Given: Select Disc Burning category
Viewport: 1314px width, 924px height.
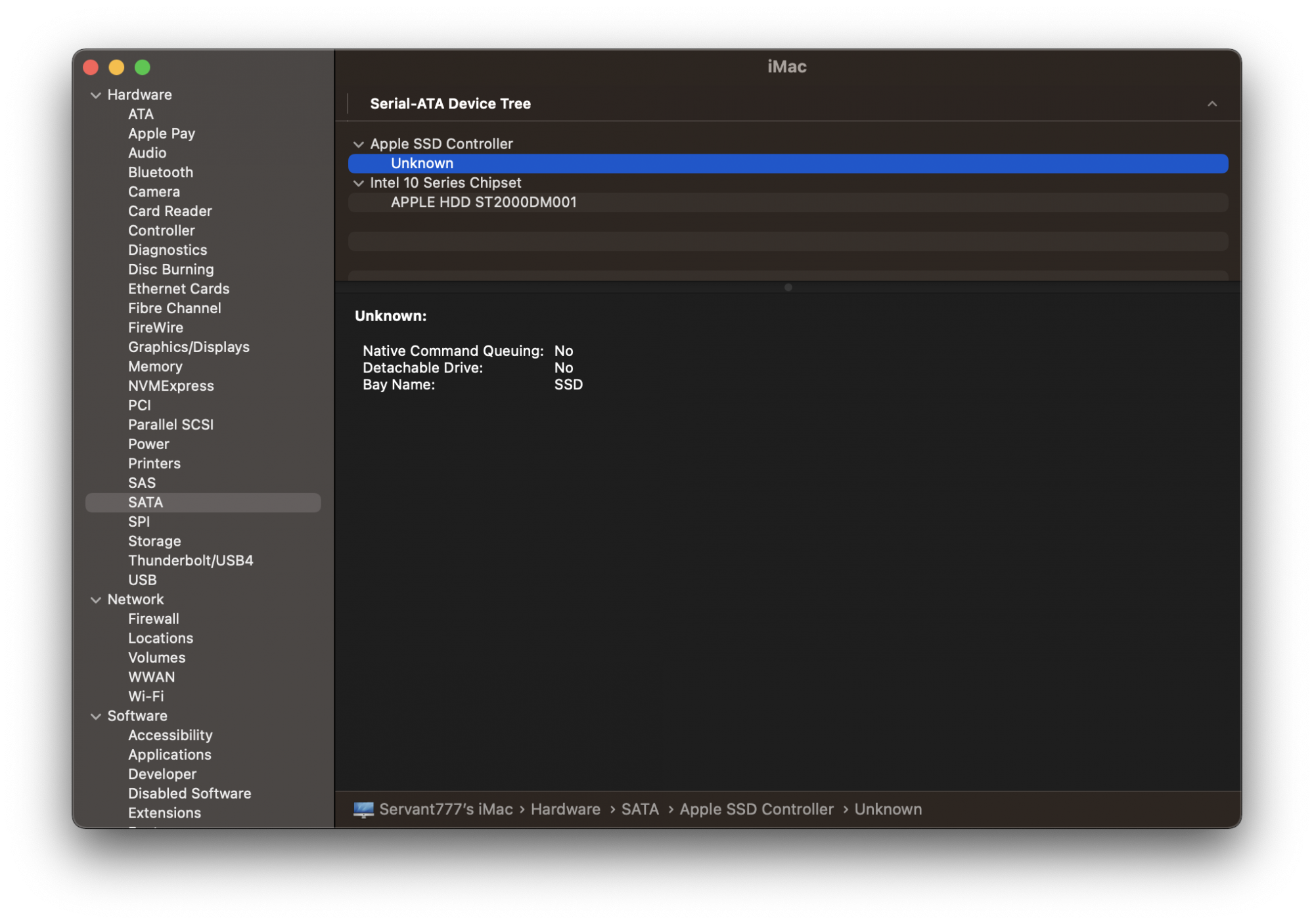Looking at the screenshot, I should (x=171, y=269).
